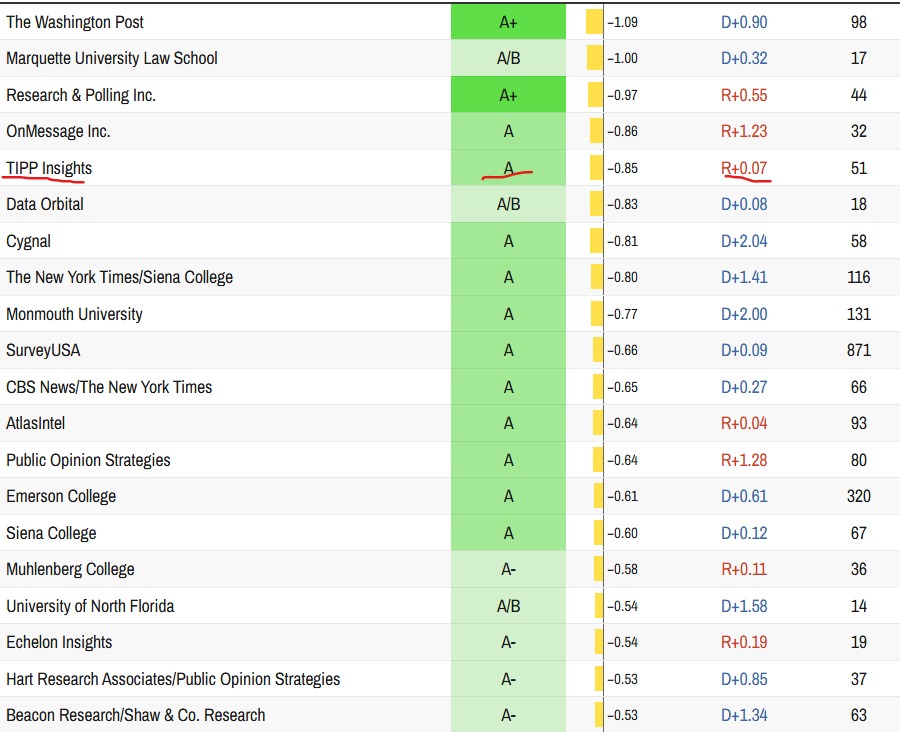
Task: Click D+1.58 bias for University of North Florida
Action: click(744, 605)
